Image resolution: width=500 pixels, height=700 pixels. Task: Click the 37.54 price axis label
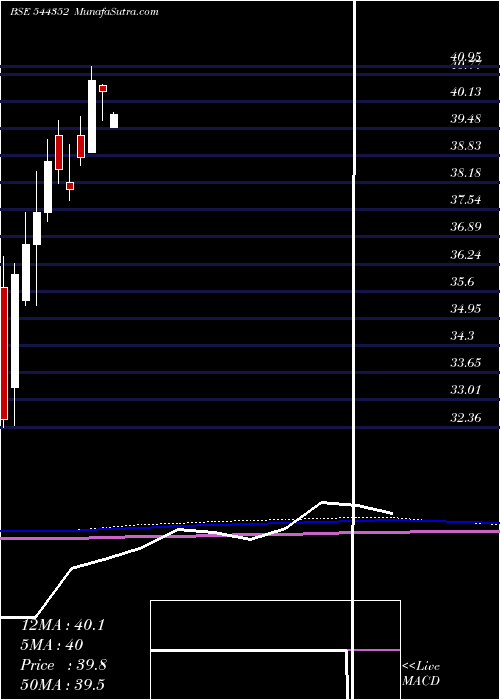[466, 200]
